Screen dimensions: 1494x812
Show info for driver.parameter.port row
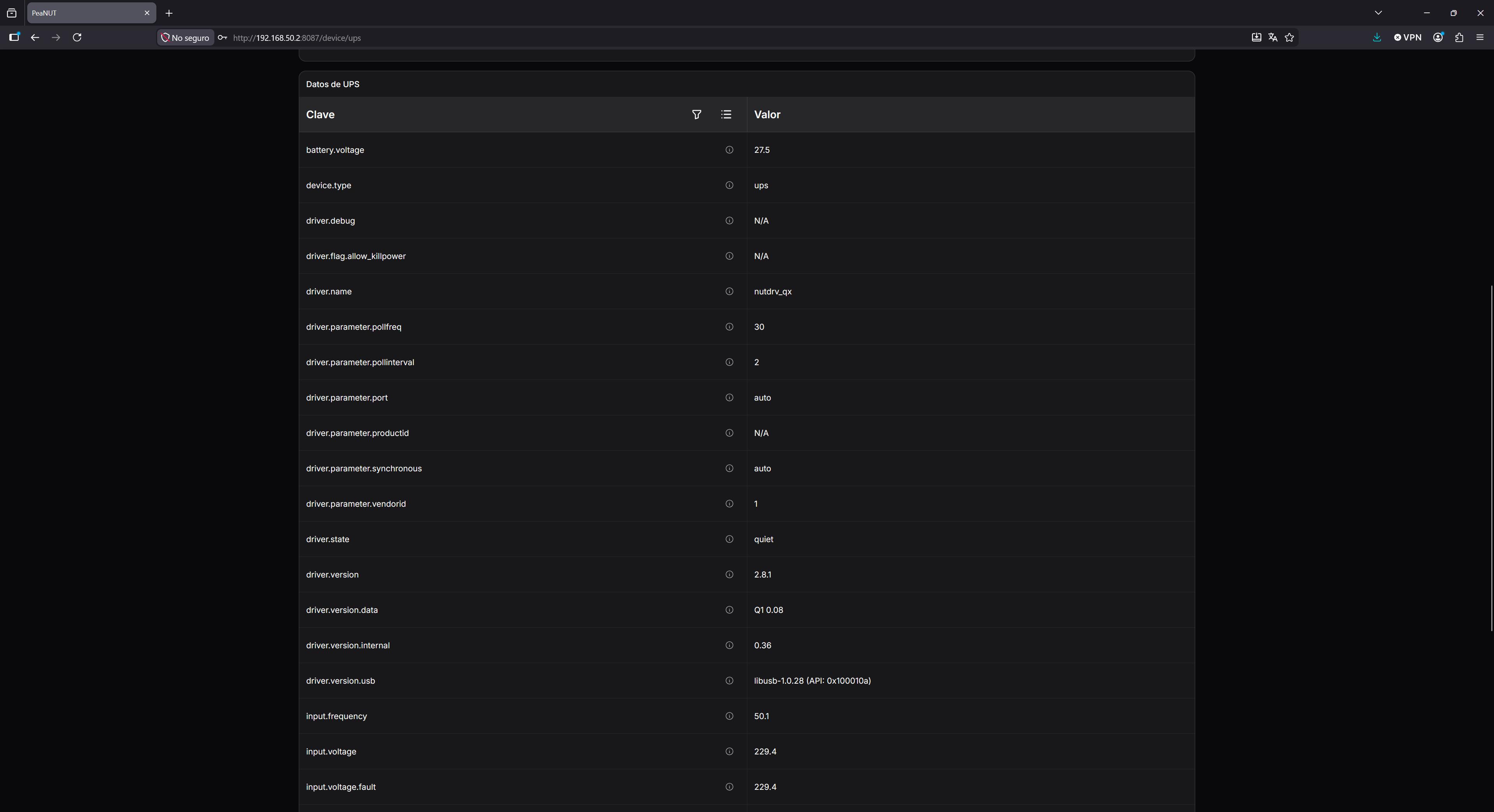(729, 397)
